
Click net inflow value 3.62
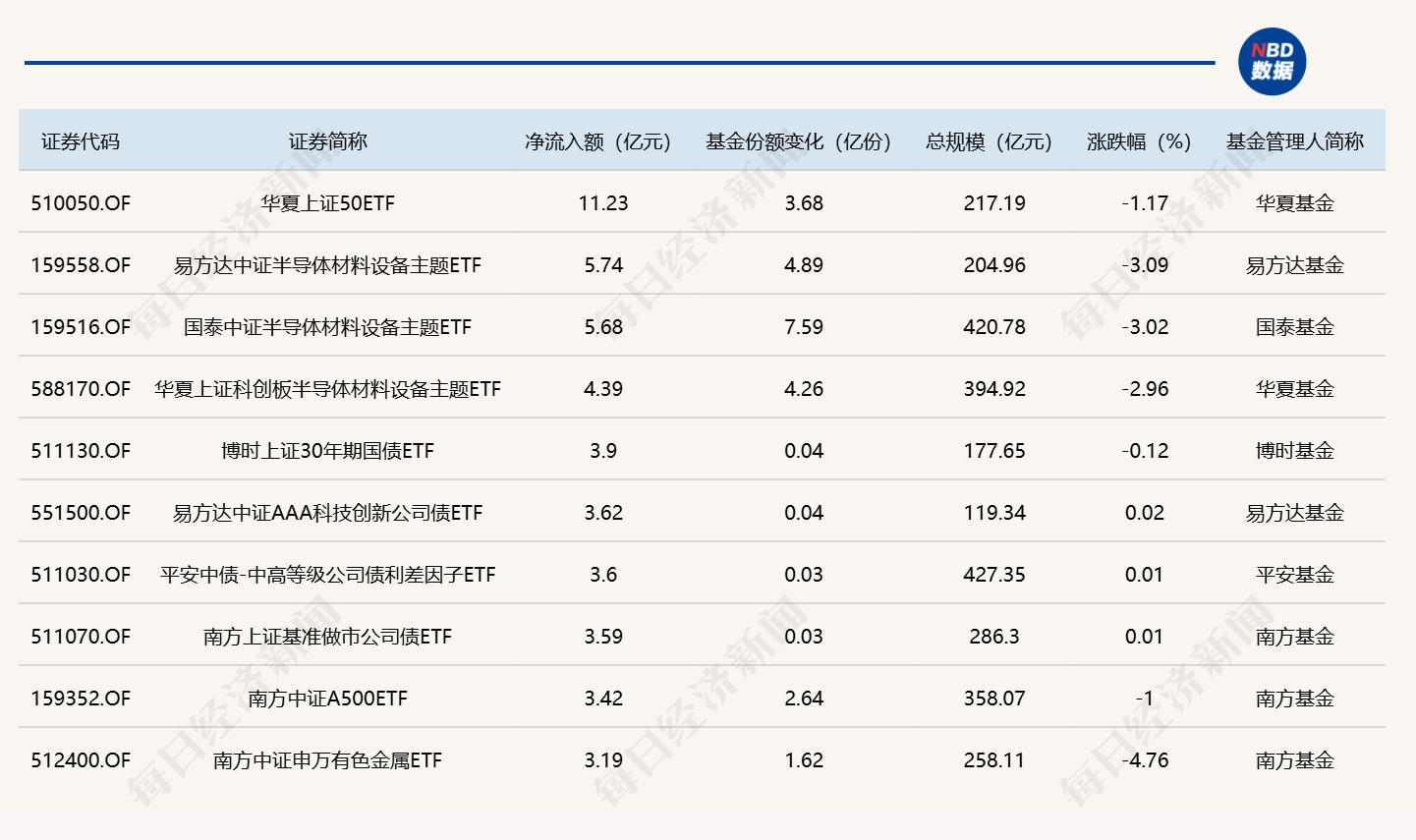coord(603,513)
